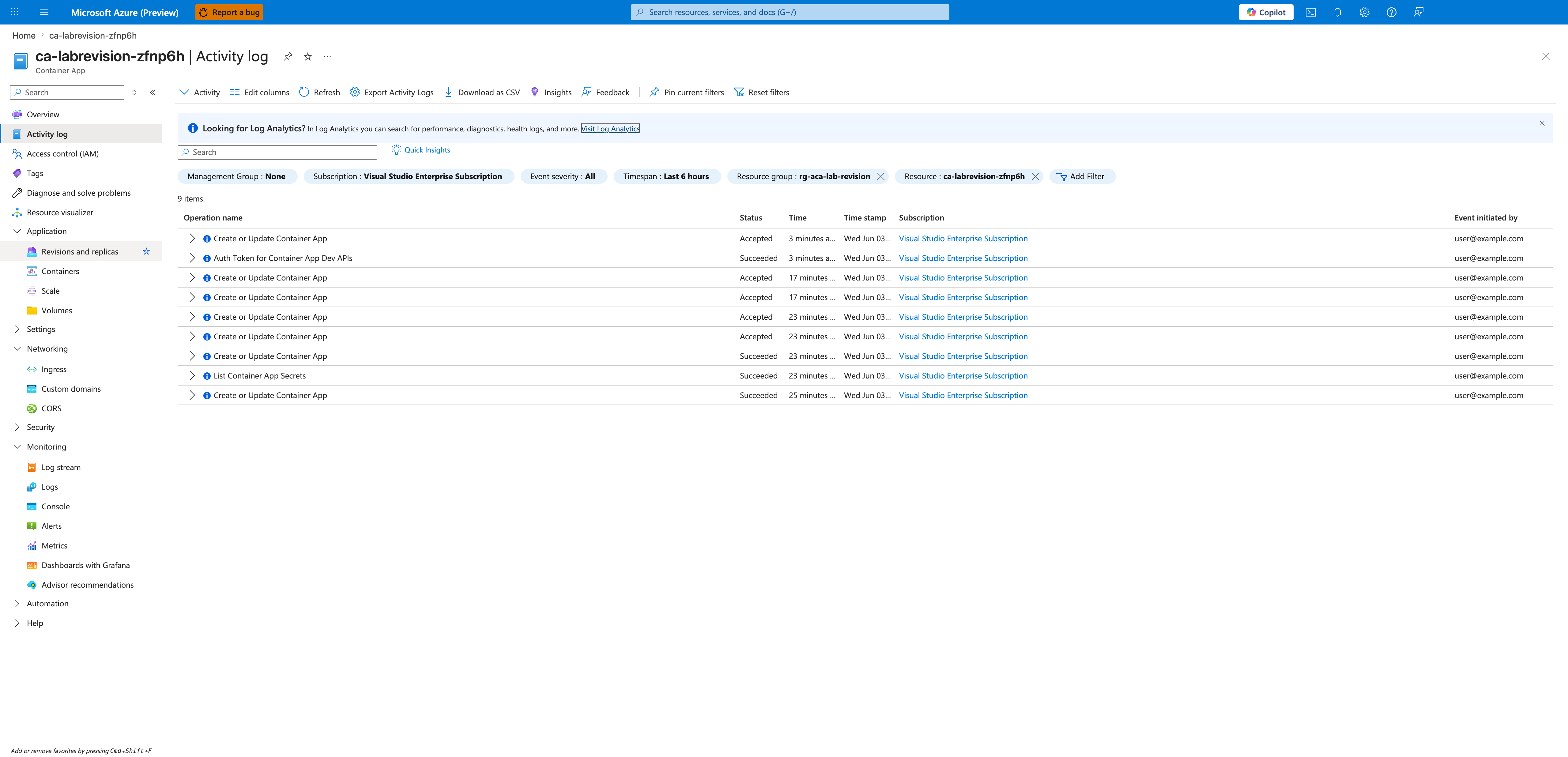Open Insights from the toolbar

tap(551, 92)
